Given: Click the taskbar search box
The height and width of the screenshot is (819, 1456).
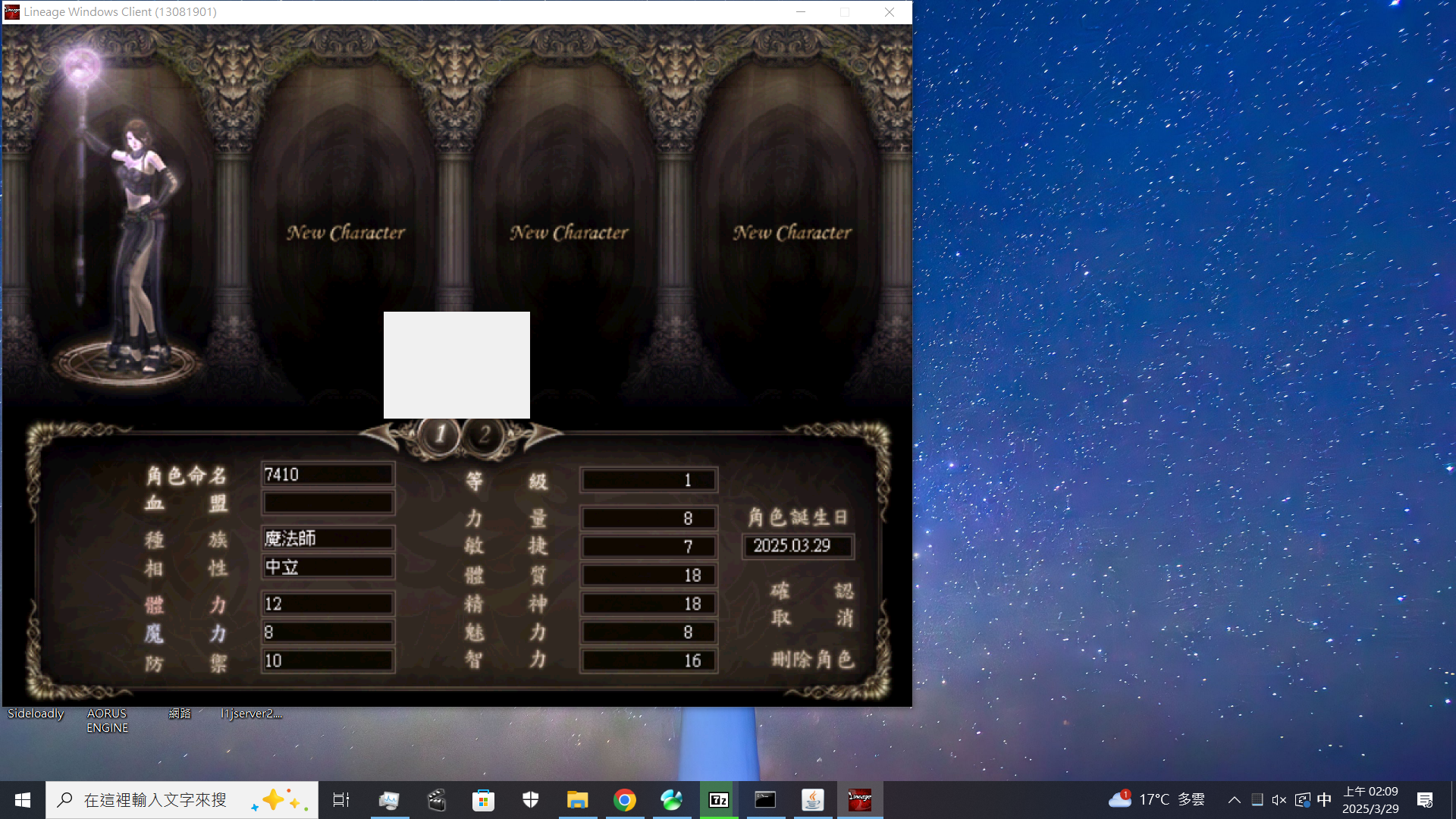Looking at the screenshot, I should [x=182, y=800].
